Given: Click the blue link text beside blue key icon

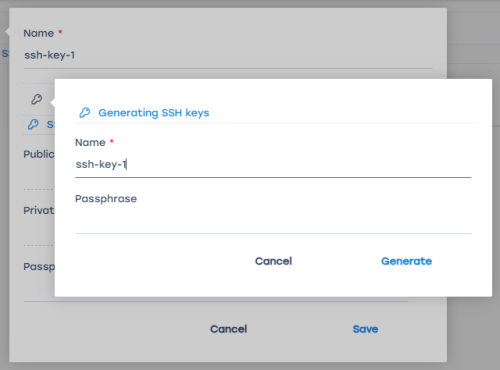Looking at the screenshot, I should coord(50,125).
